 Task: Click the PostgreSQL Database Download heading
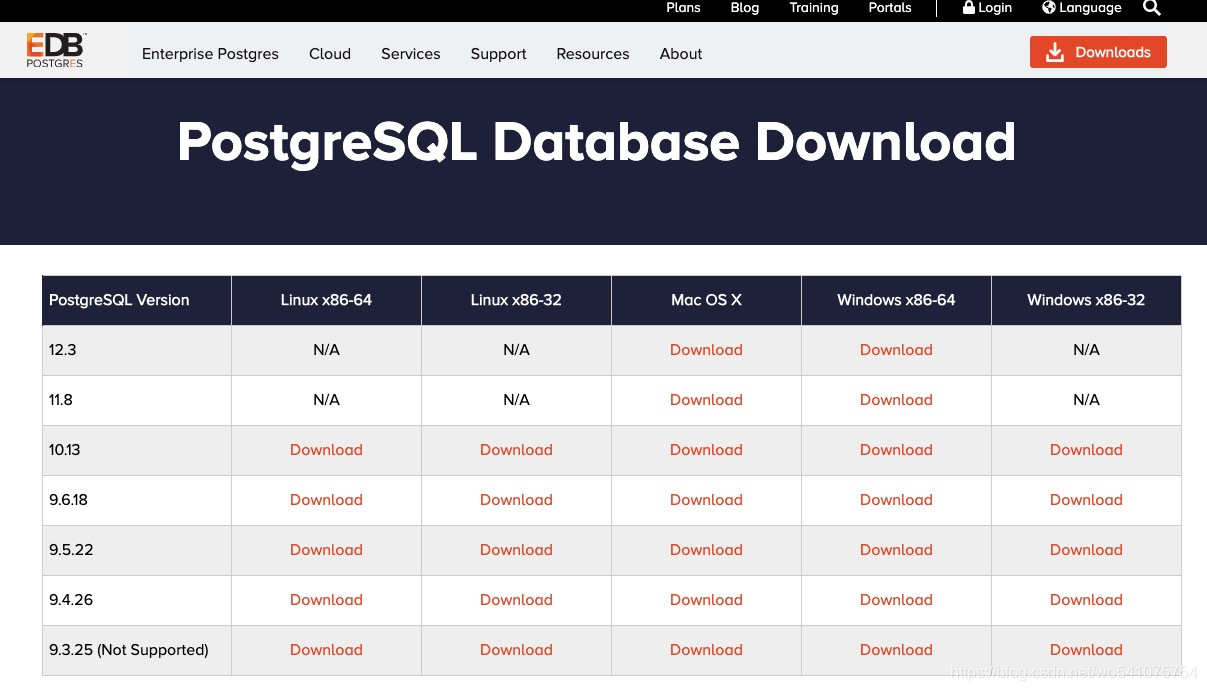596,142
